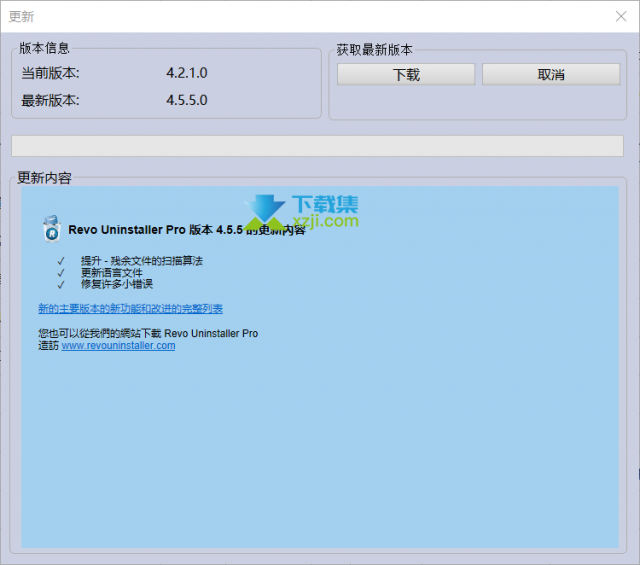Click the 更新语言文件 line
Screen dimensions: 640x565
(111, 272)
